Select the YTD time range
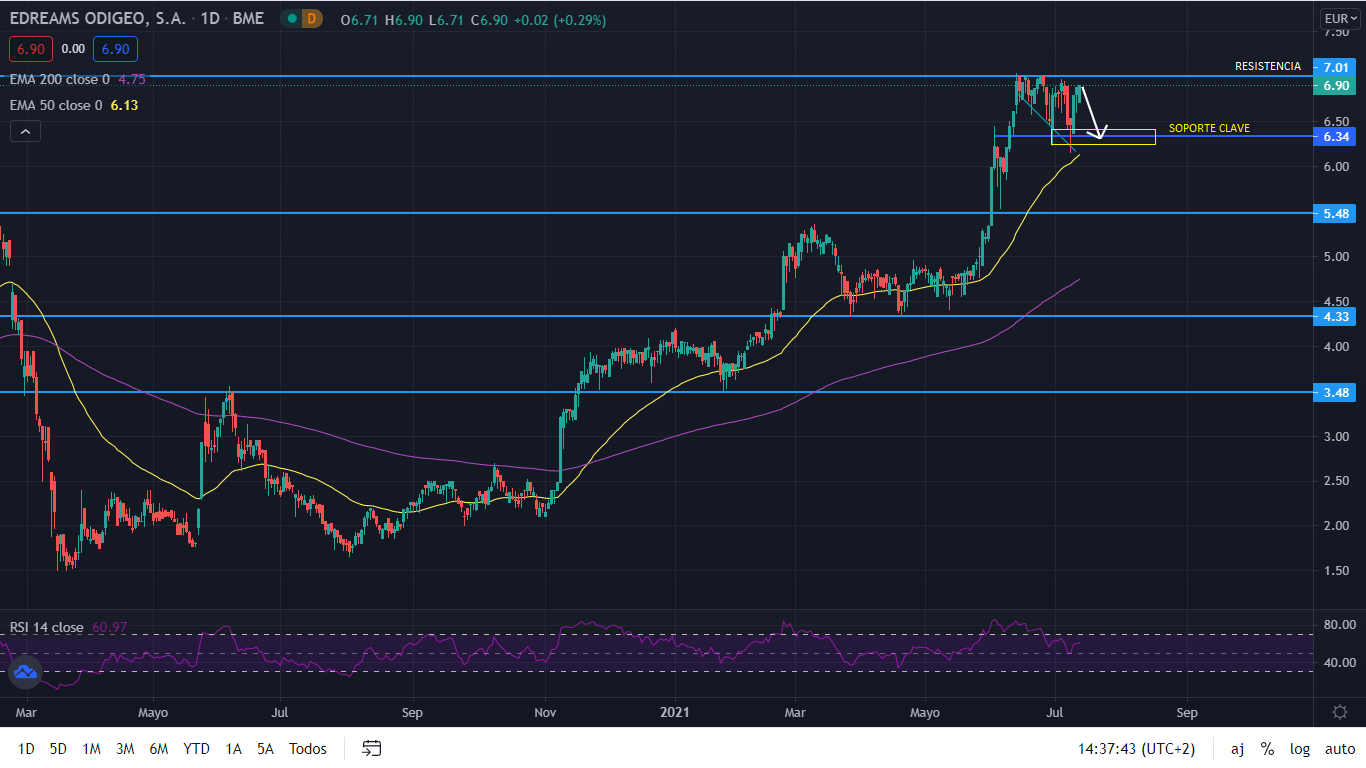Viewport: 1366px width, 768px height. 196,749
